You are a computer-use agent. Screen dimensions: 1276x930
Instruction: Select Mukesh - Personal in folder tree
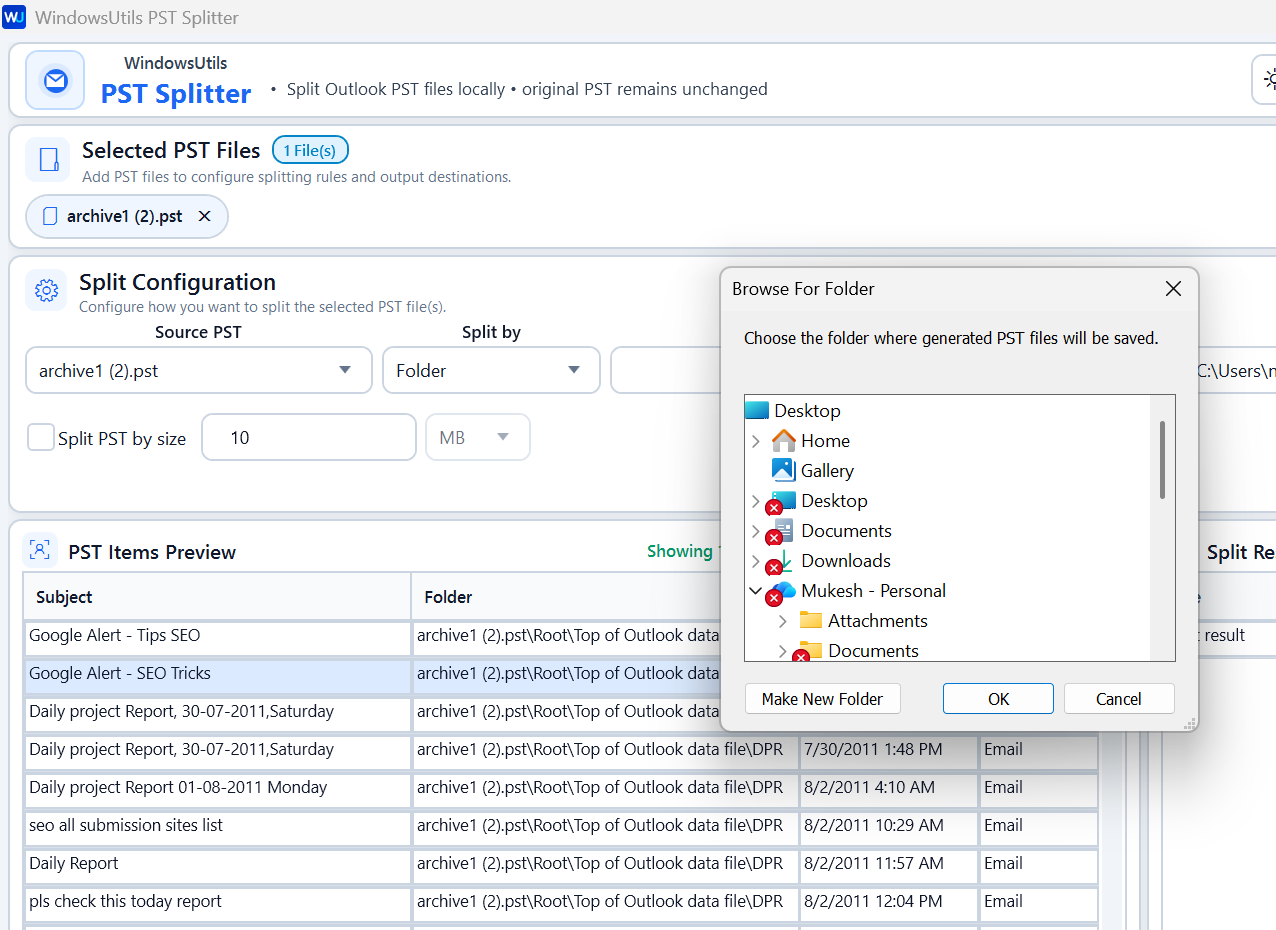(x=873, y=590)
